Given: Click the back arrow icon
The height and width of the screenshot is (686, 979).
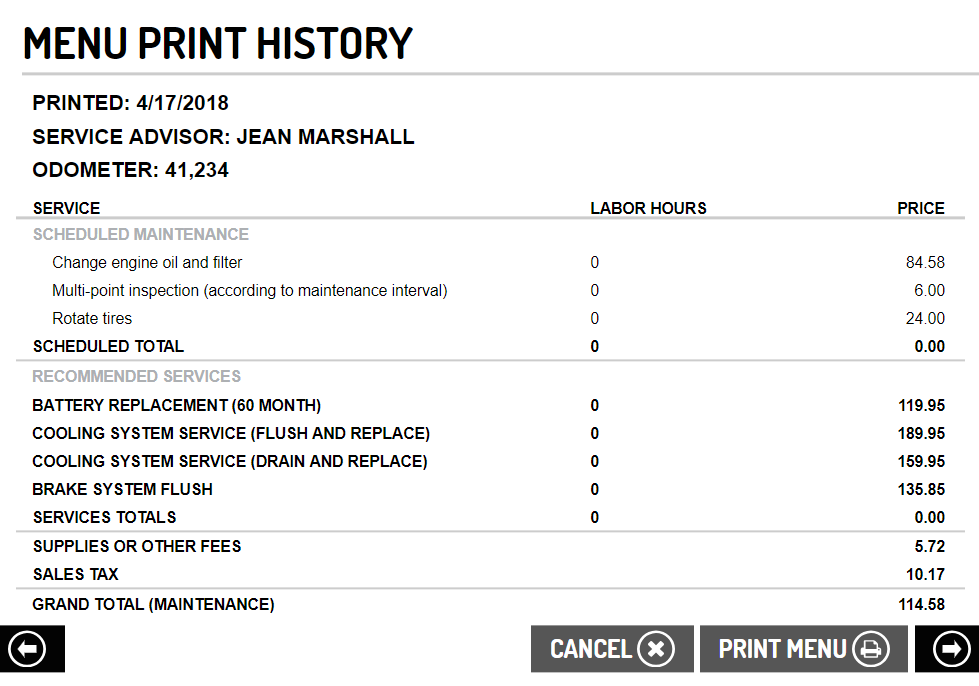Looking at the screenshot, I should point(30,649).
